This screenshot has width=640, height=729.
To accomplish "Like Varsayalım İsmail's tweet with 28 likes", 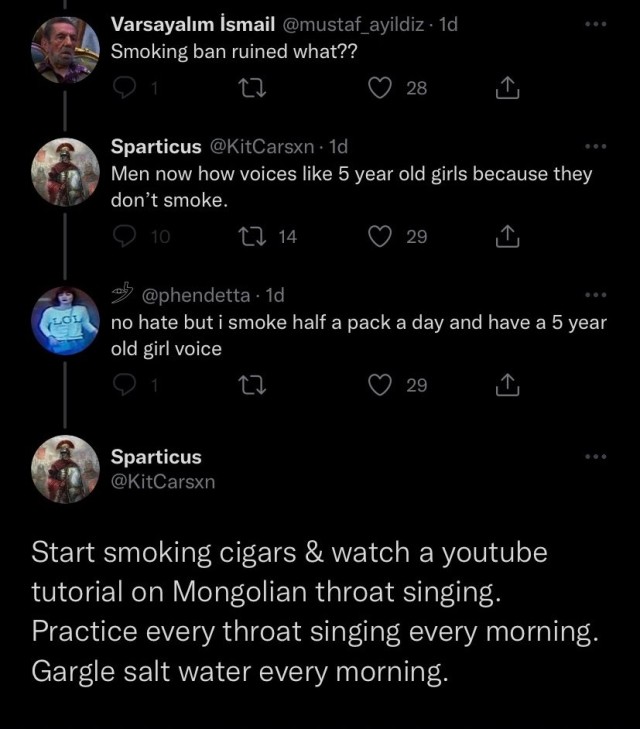I will pos(380,89).
